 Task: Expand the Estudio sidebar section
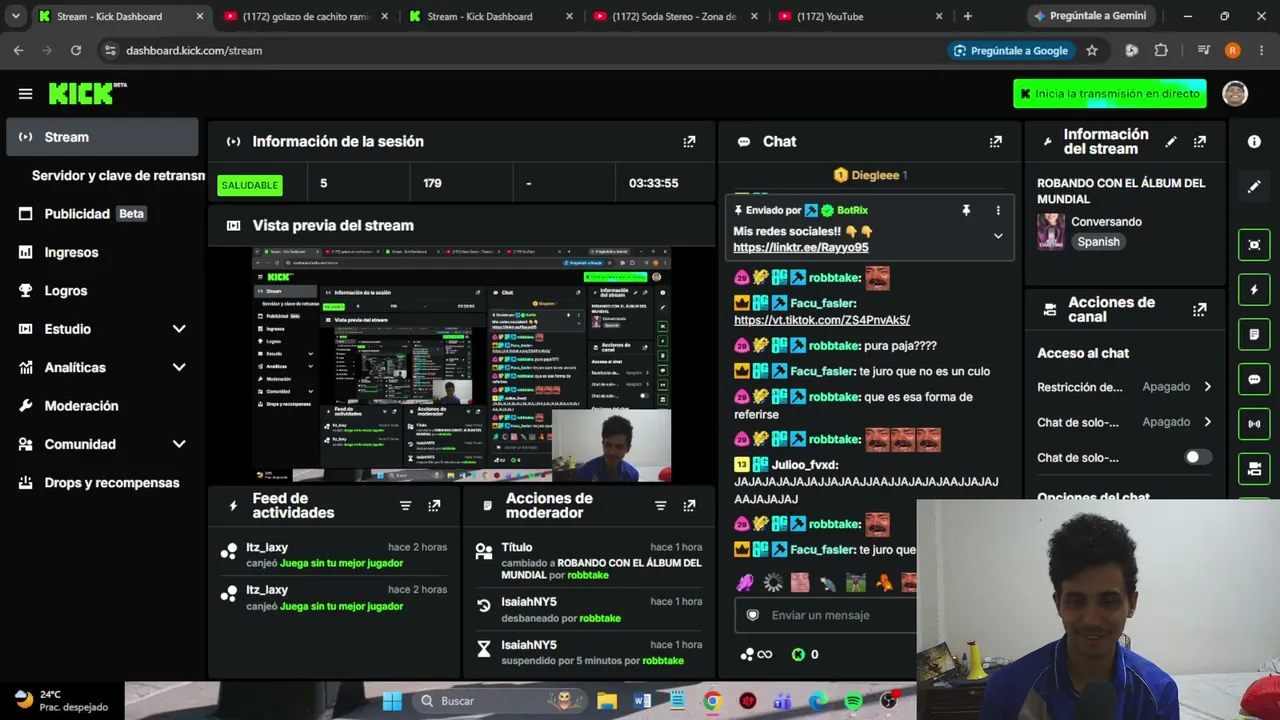point(179,329)
